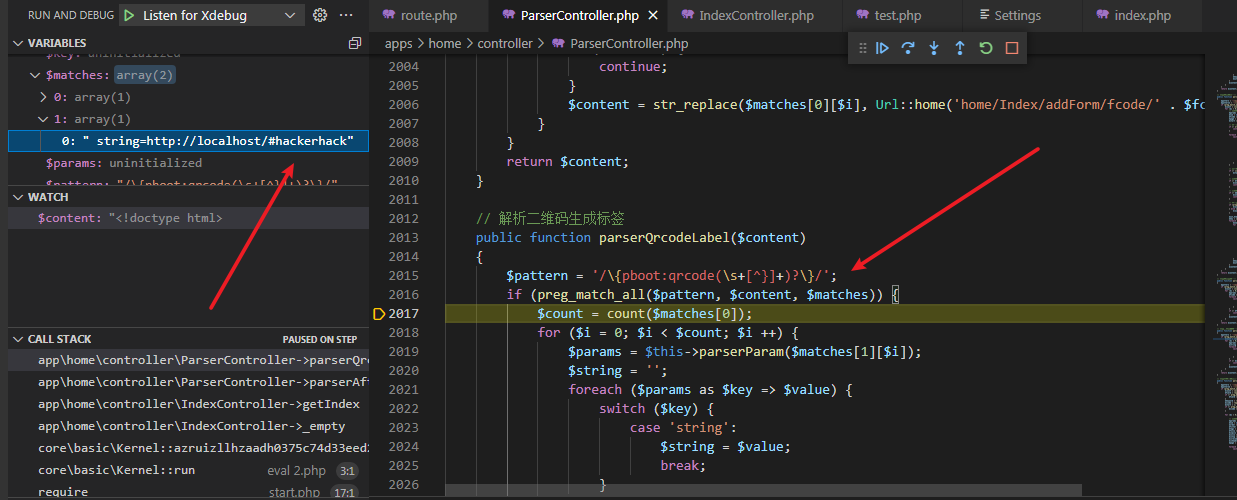Switch to the route.php tab
Viewport: 1237px width, 500px height.
pos(430,15)
